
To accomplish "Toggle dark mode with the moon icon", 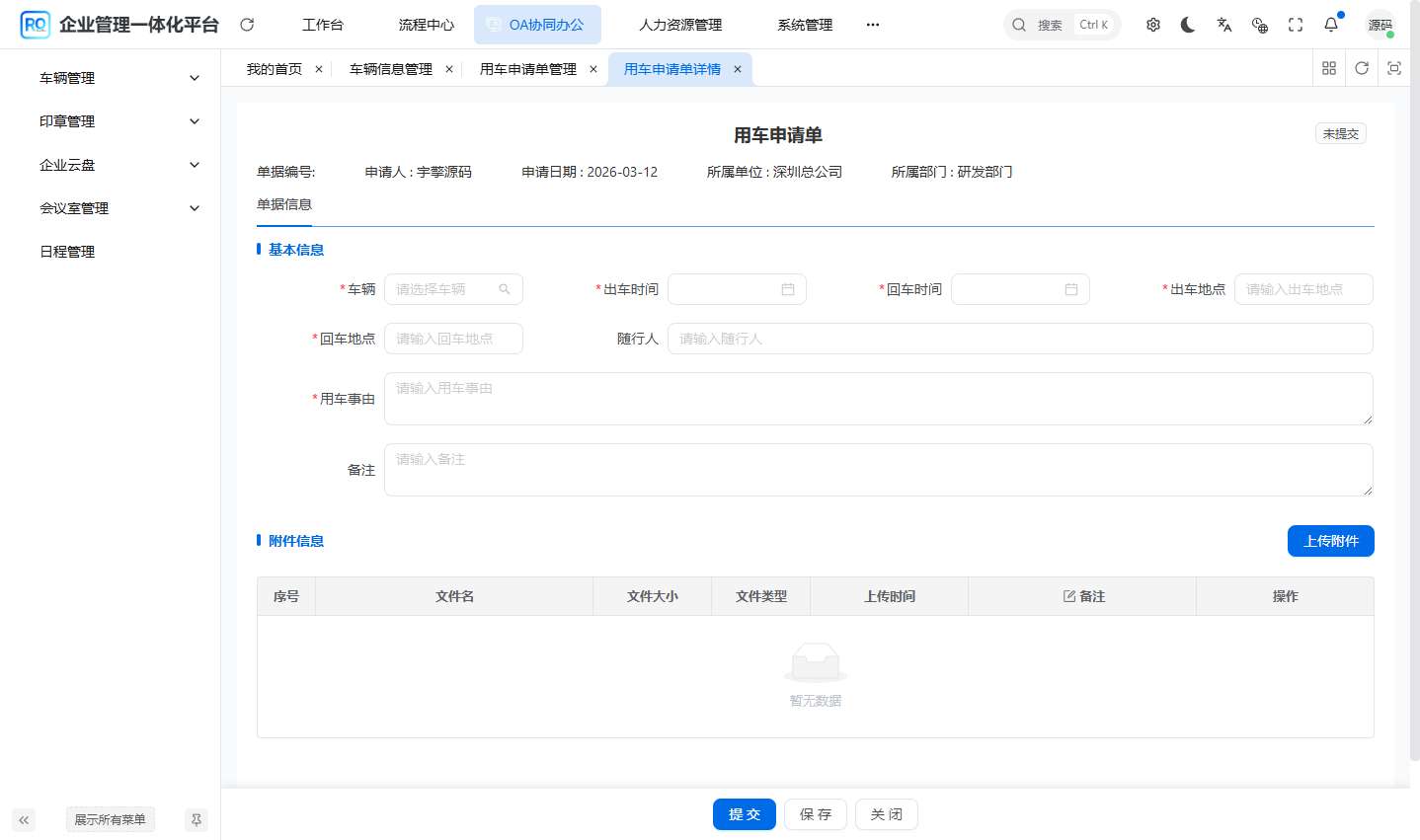I will 1187,24.
